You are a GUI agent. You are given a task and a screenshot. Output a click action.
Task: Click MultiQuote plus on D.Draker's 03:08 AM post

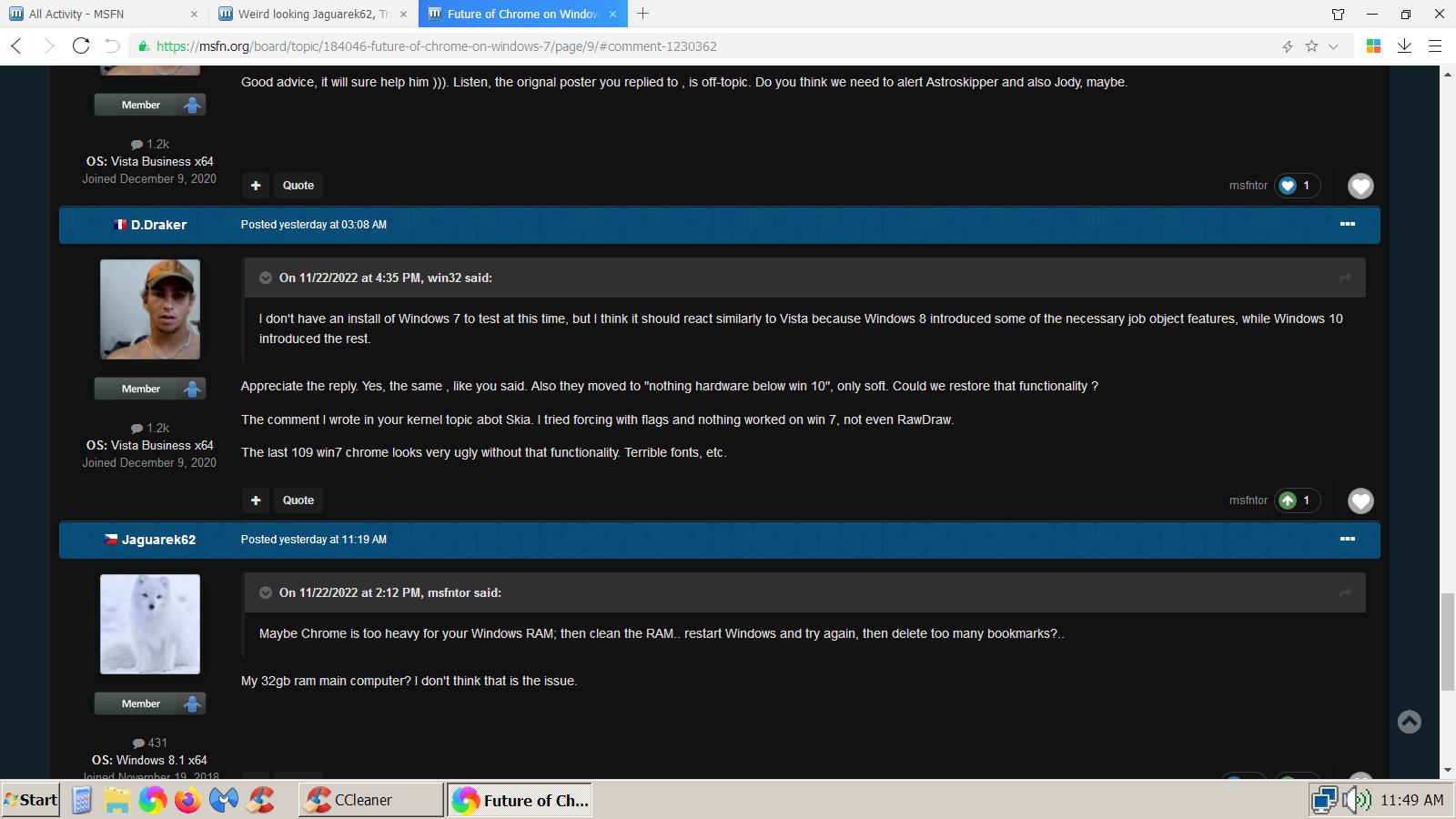tap(256, 500)
